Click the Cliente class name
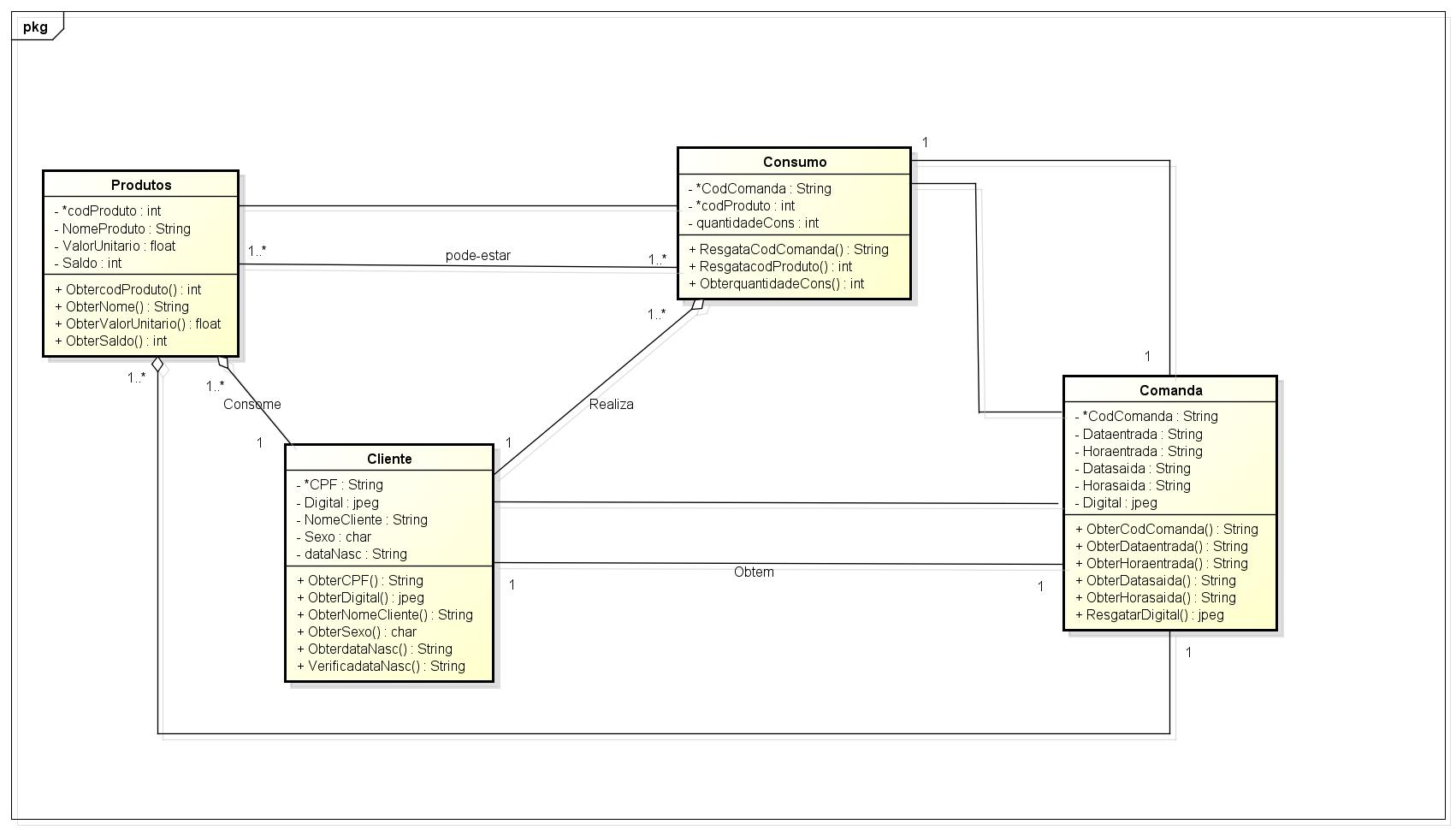The width and height of the screenshot is (1456, 830). coord(389,459)
